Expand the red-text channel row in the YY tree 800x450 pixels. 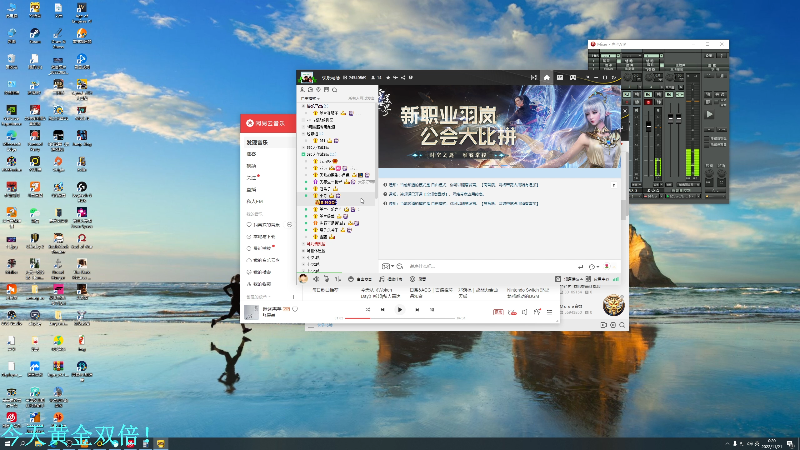(x=304, y=244)
